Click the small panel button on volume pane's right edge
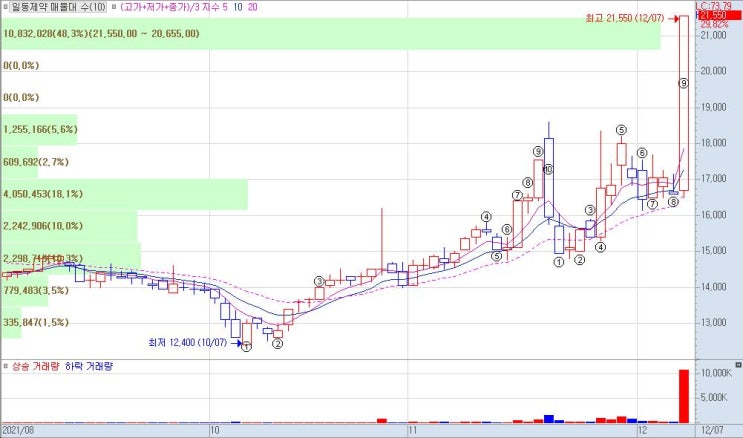 (738, 365)
